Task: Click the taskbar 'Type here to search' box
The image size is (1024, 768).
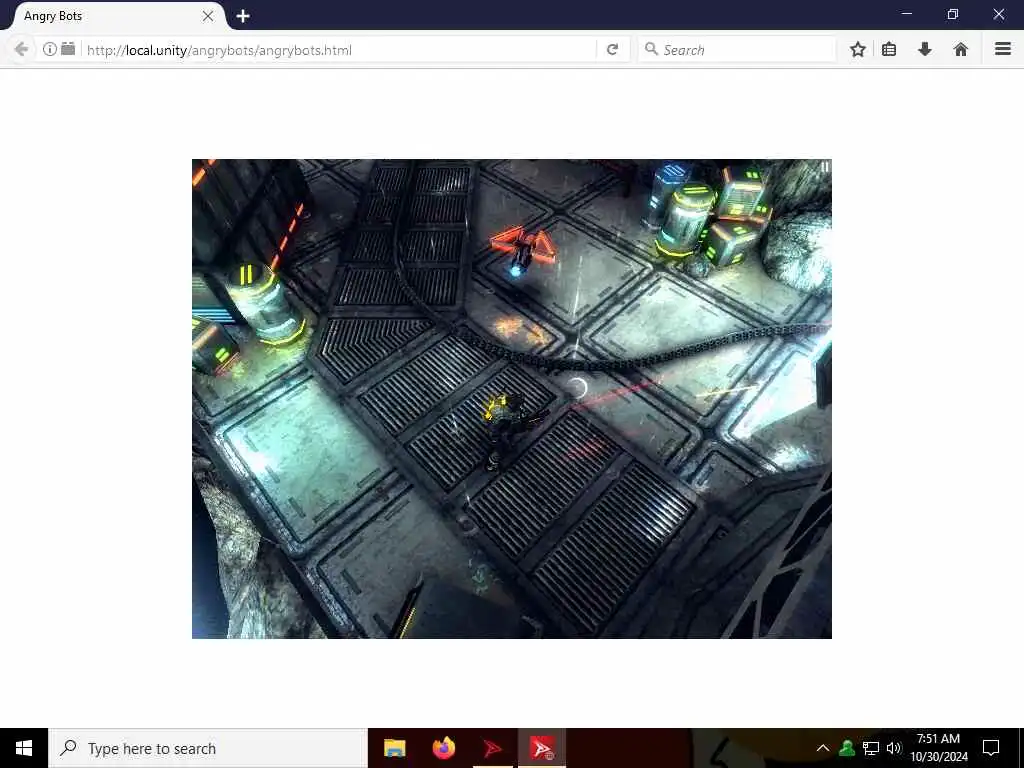Action: pos(208,748)
